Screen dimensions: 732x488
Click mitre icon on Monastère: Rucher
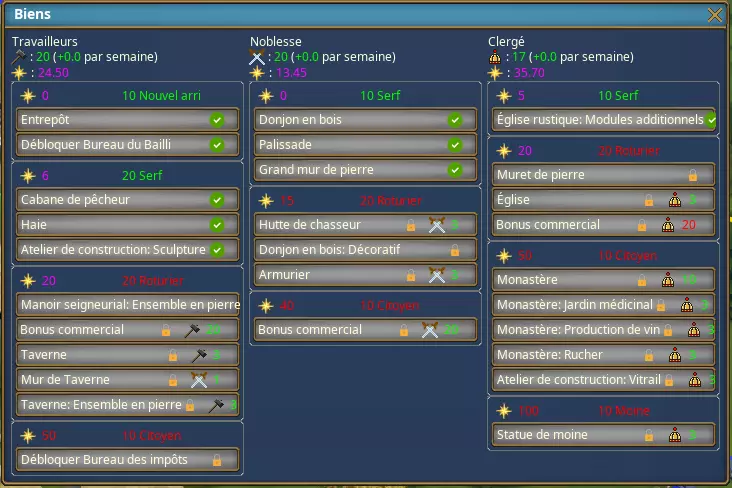[675, 355]
